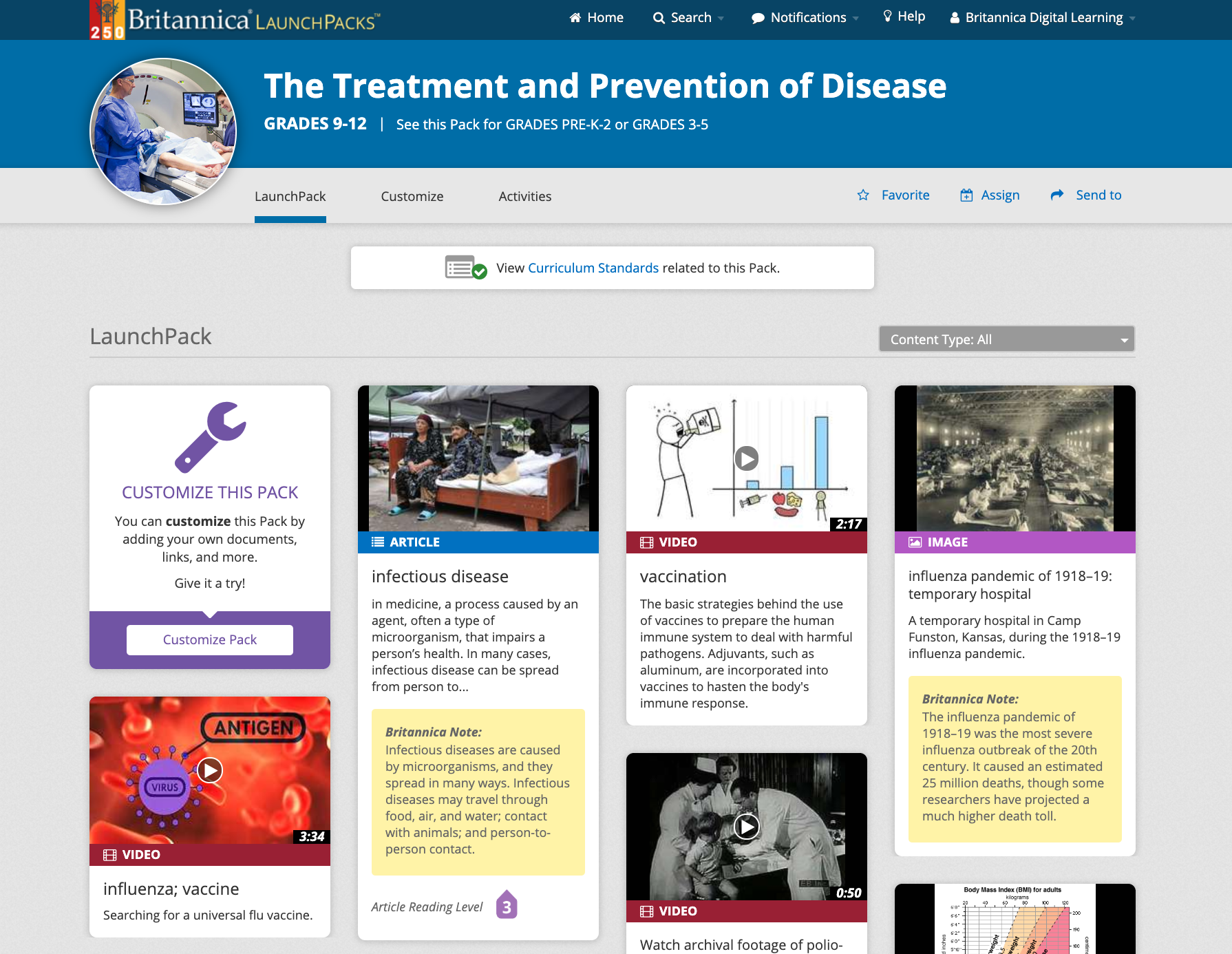
Task: Click the home icon in the navigation bar
Action: coord(575,18)
